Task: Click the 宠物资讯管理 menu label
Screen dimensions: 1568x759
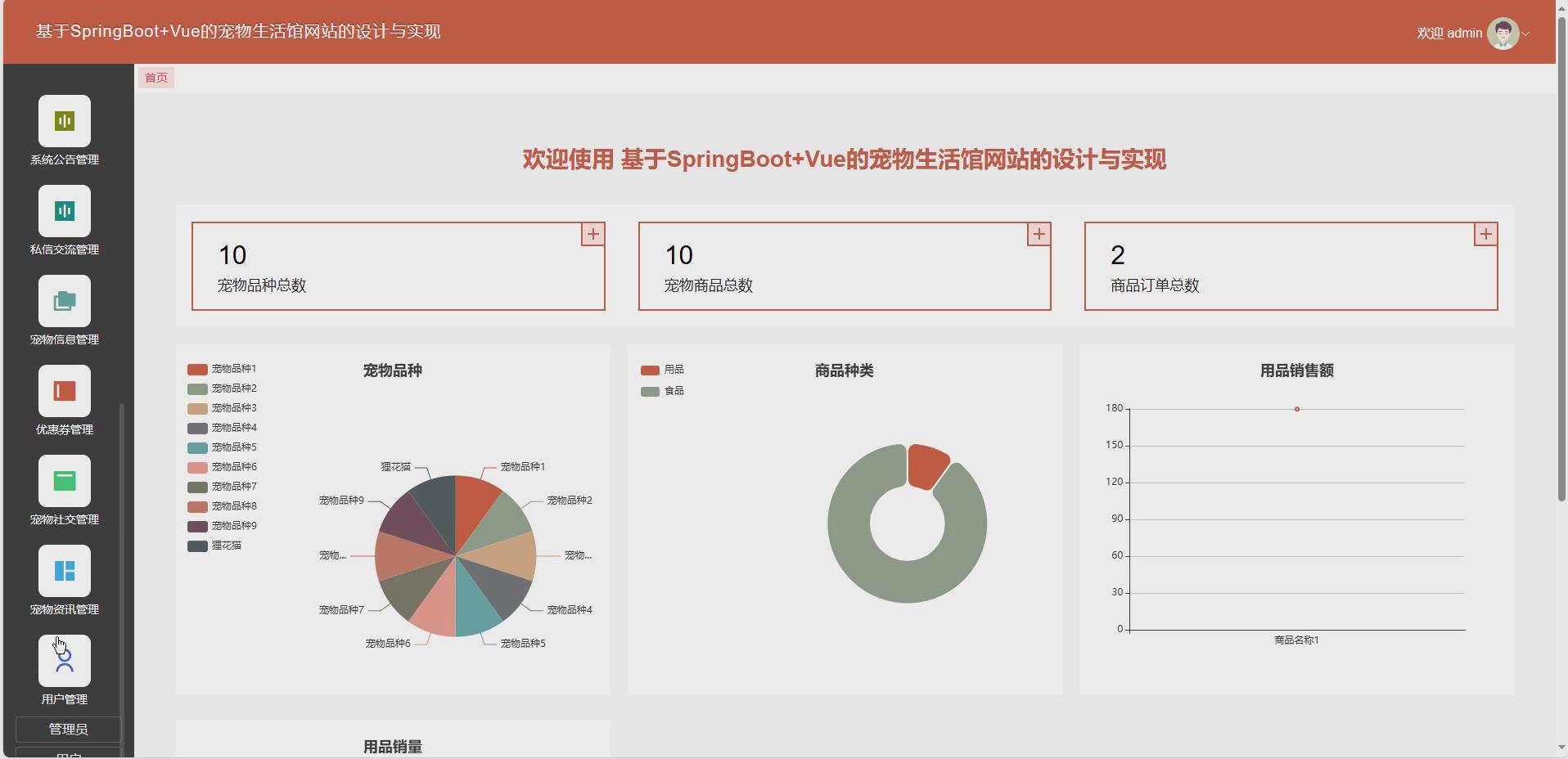Action: [x=65, y=609]
